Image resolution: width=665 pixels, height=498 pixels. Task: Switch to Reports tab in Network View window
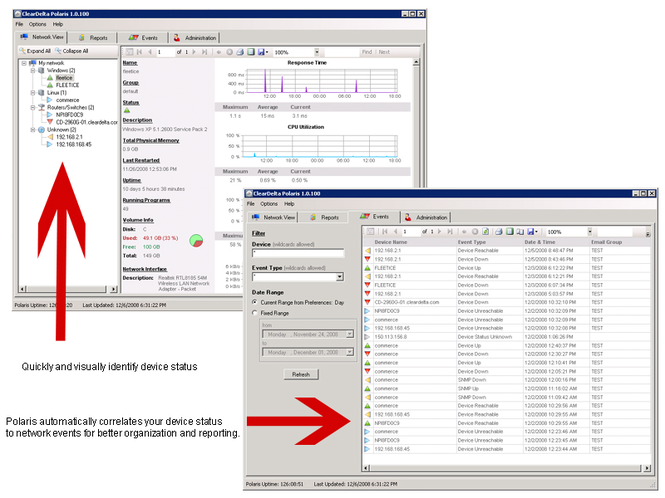tap(93, 38)
